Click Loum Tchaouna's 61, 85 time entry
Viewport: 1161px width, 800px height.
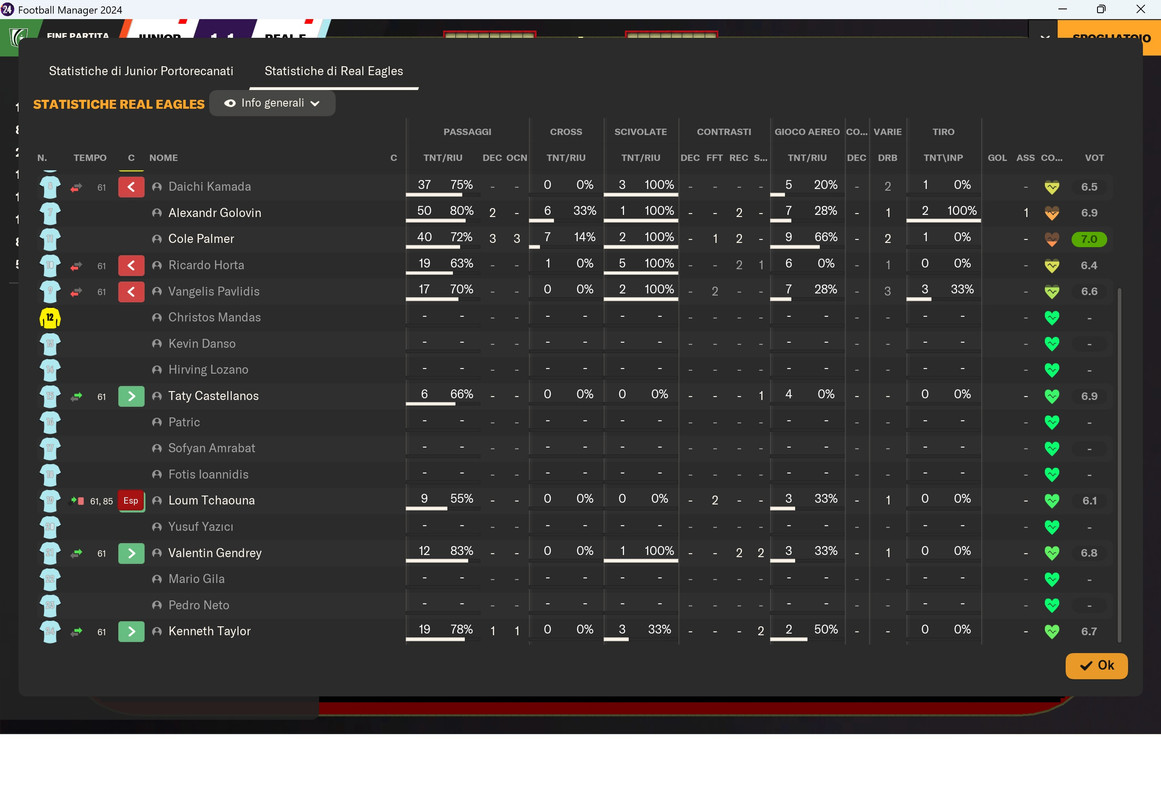(101, 501)
